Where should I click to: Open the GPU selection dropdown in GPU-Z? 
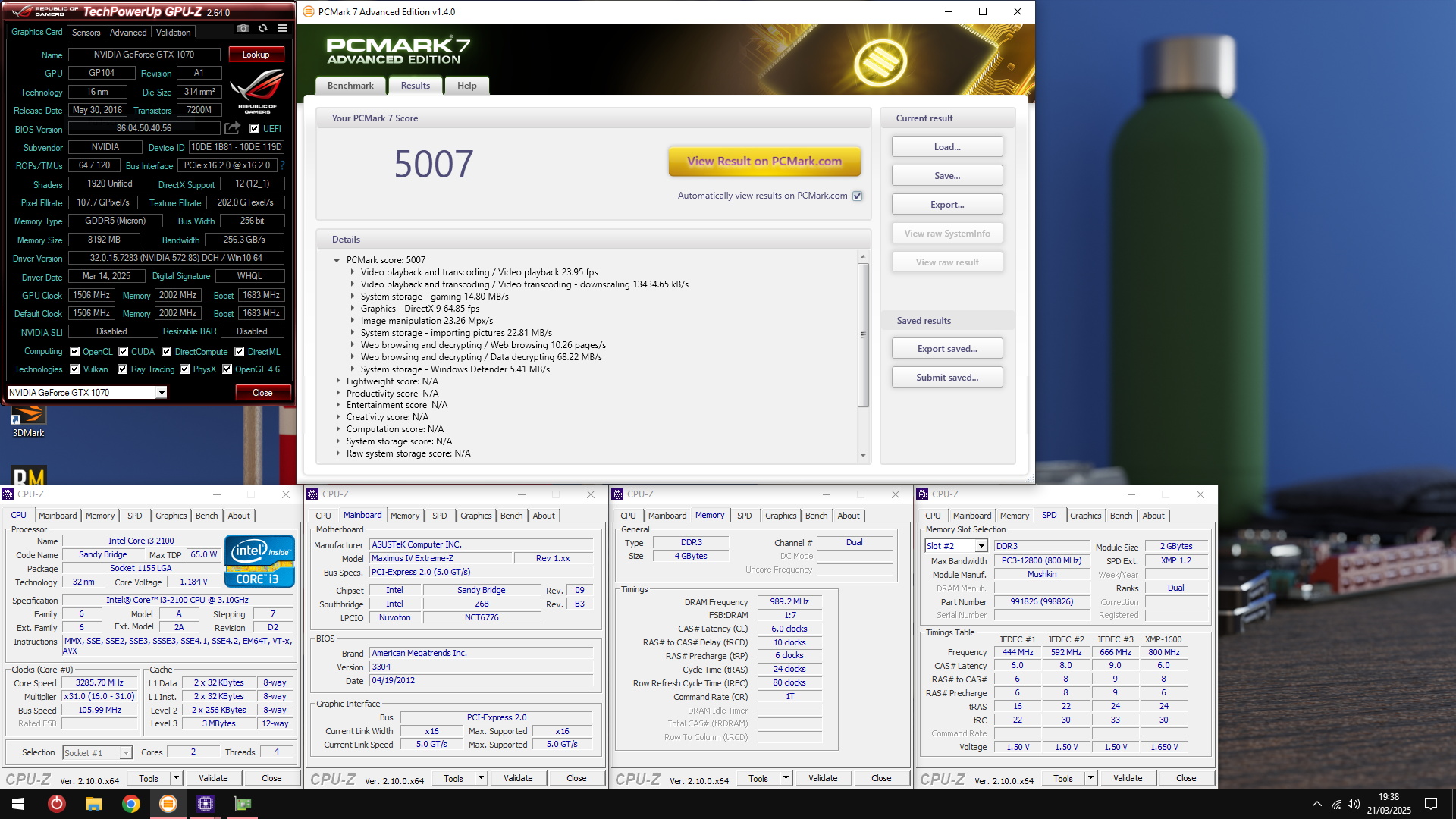(161, 392)
